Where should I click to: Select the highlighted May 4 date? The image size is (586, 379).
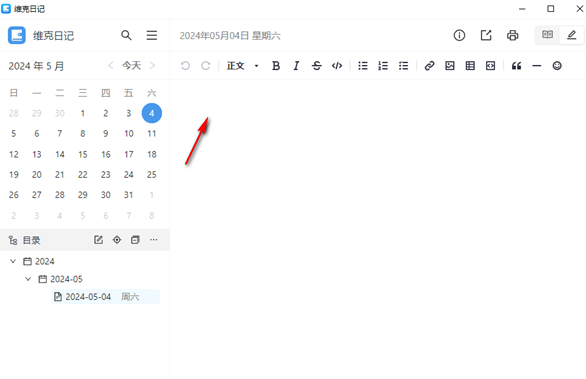pyautogui.click(x=152, y=113)
